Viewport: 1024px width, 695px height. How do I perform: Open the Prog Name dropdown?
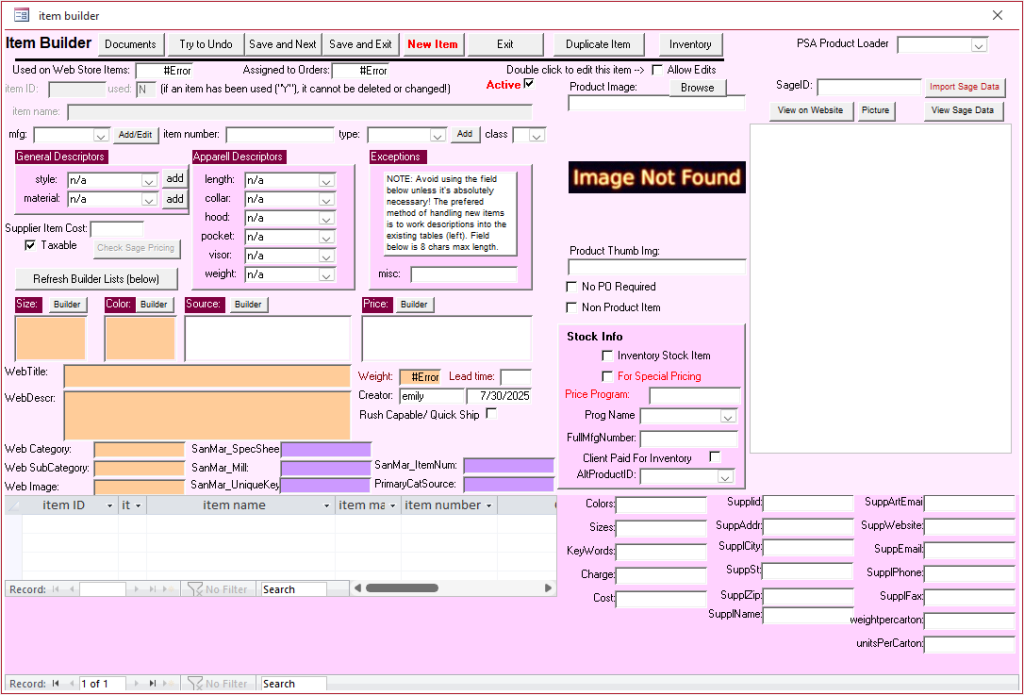coord(727,416)
